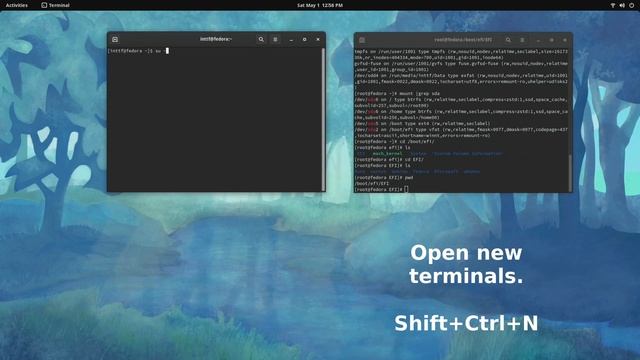The height and width of the screenshot is (360, 640).
Task: Close the left terminal window
Action: coord(318,40)
